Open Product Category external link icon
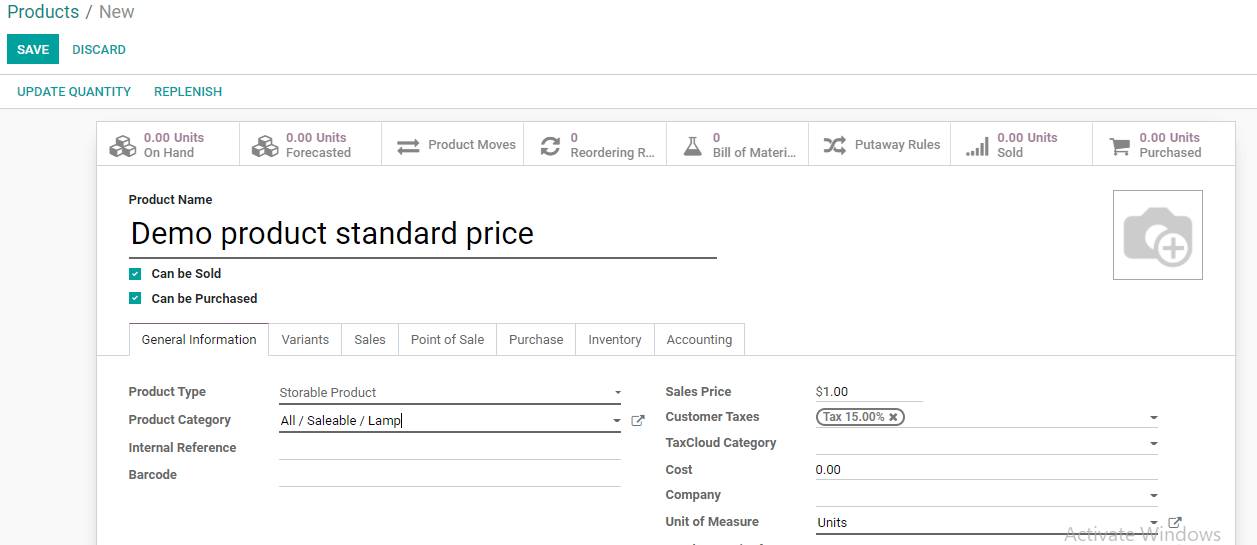Viewport: 1257px width, 545px height. [x=638, y=421]
